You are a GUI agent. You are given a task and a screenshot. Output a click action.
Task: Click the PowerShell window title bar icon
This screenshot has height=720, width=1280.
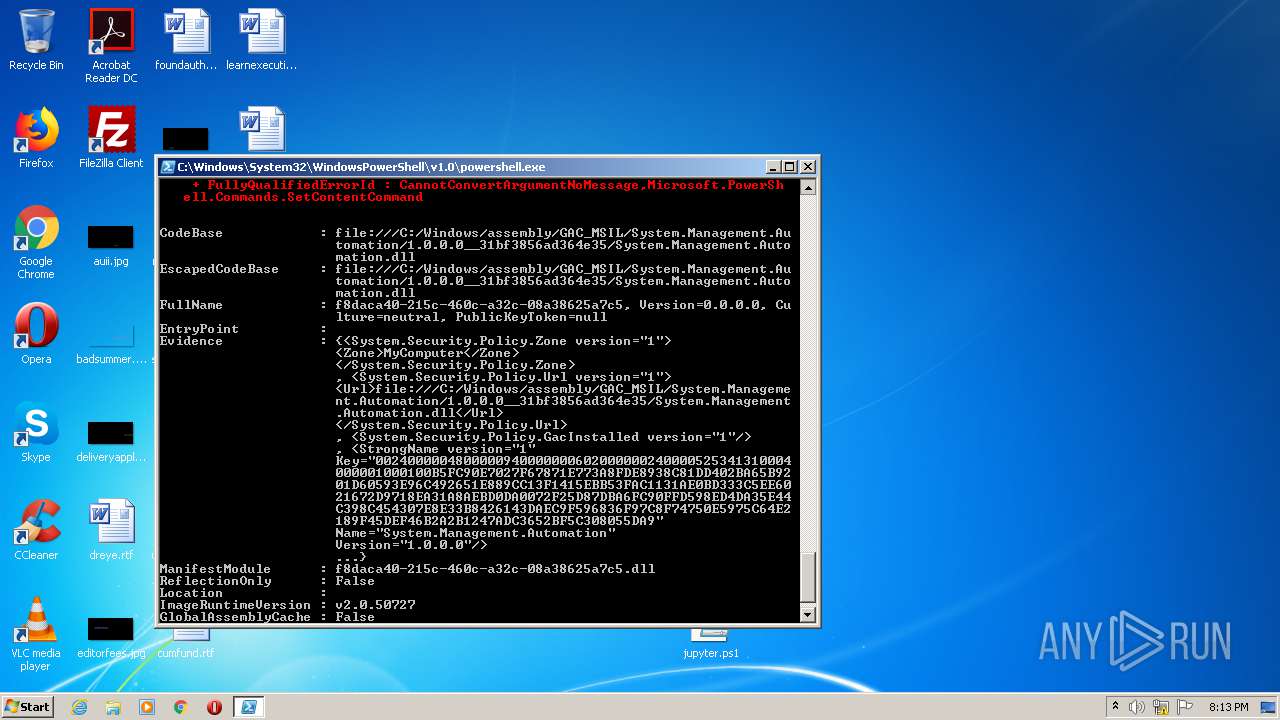(168, 167)
